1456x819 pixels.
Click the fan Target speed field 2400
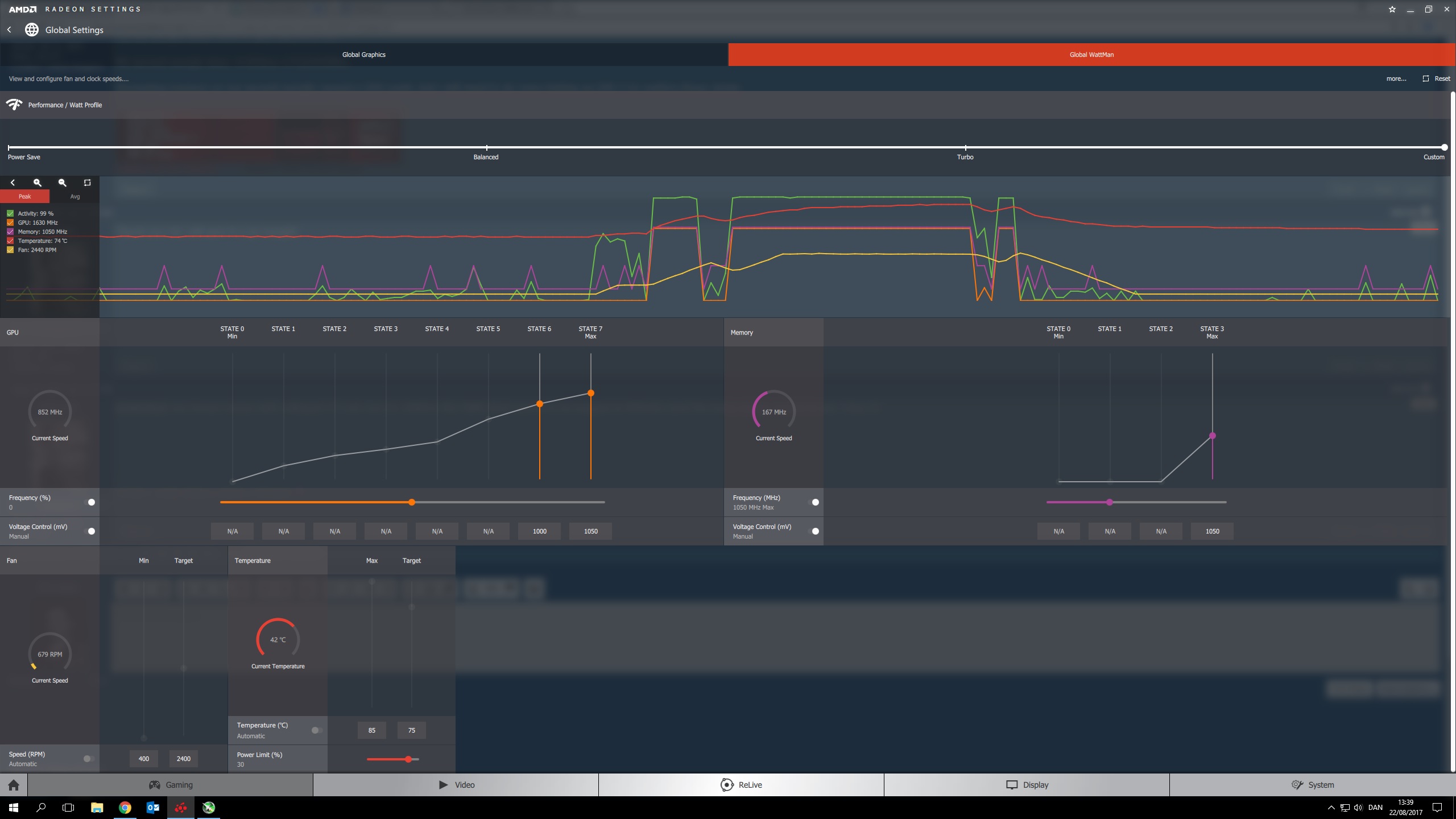click(184, 759)
